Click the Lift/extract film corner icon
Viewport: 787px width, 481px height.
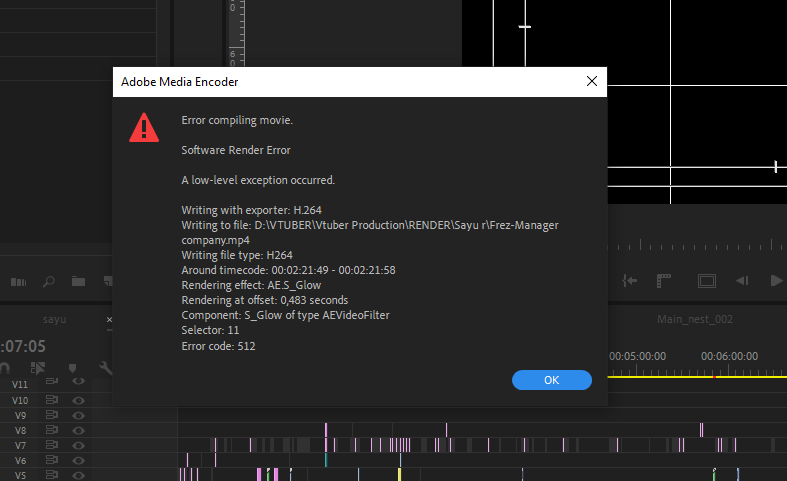(664, 281)
